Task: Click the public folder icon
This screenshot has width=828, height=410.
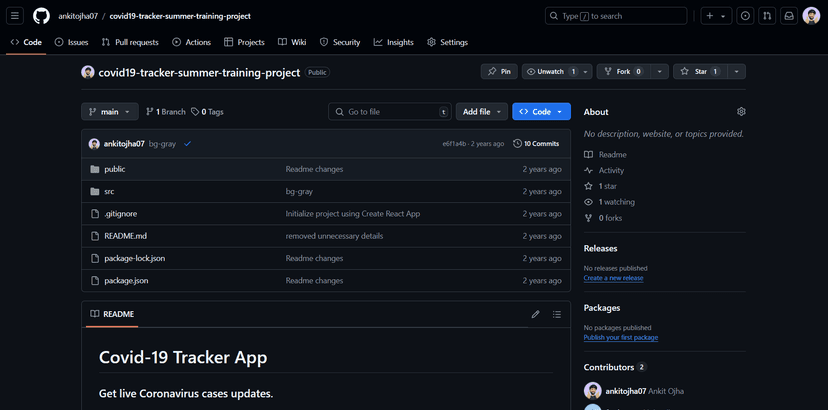Action: point(95,169)
